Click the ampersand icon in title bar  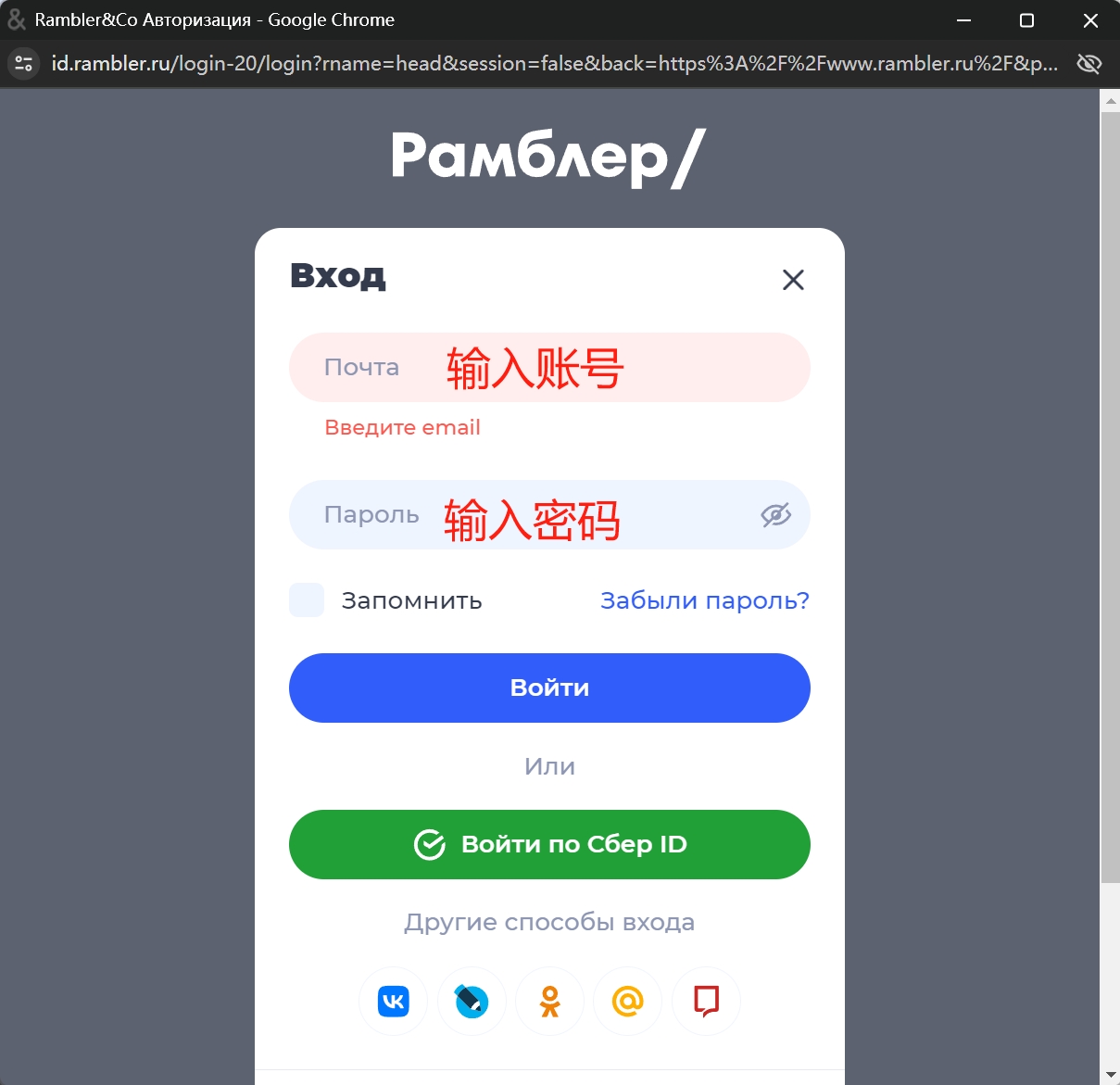(x=17, y=19)
